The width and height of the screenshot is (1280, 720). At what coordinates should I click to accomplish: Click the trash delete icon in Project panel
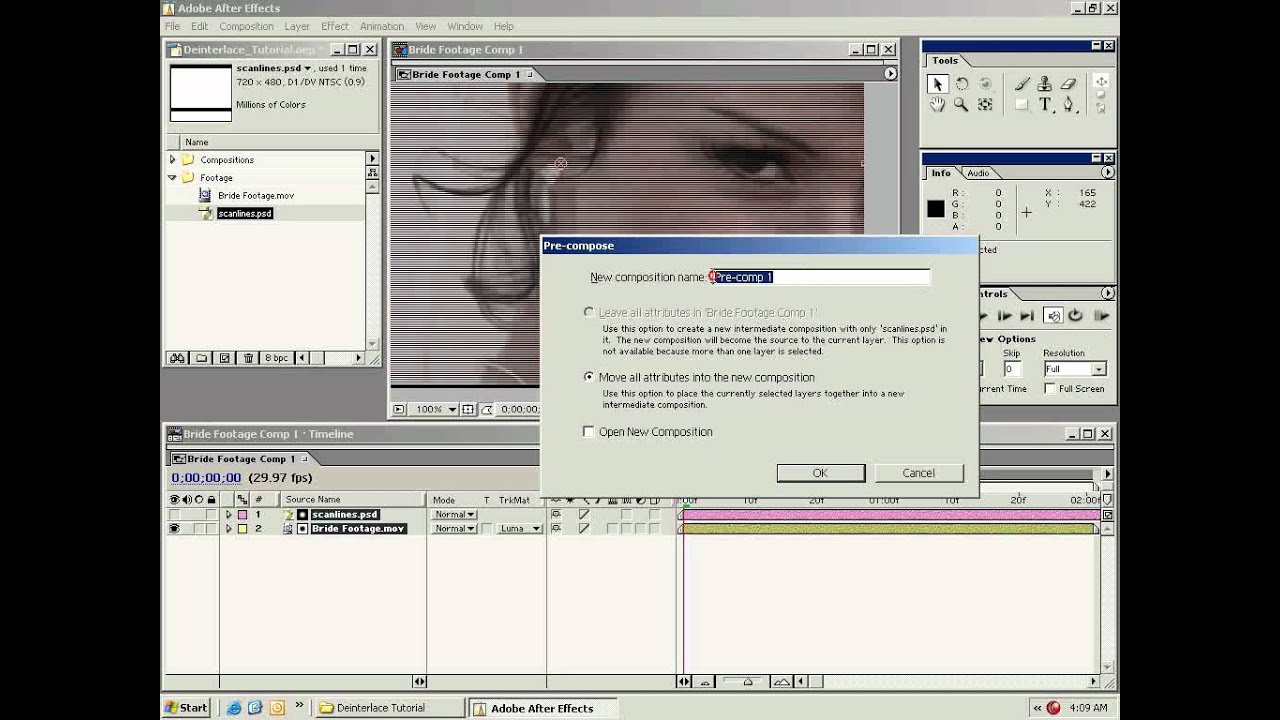(x=249, y=358)
